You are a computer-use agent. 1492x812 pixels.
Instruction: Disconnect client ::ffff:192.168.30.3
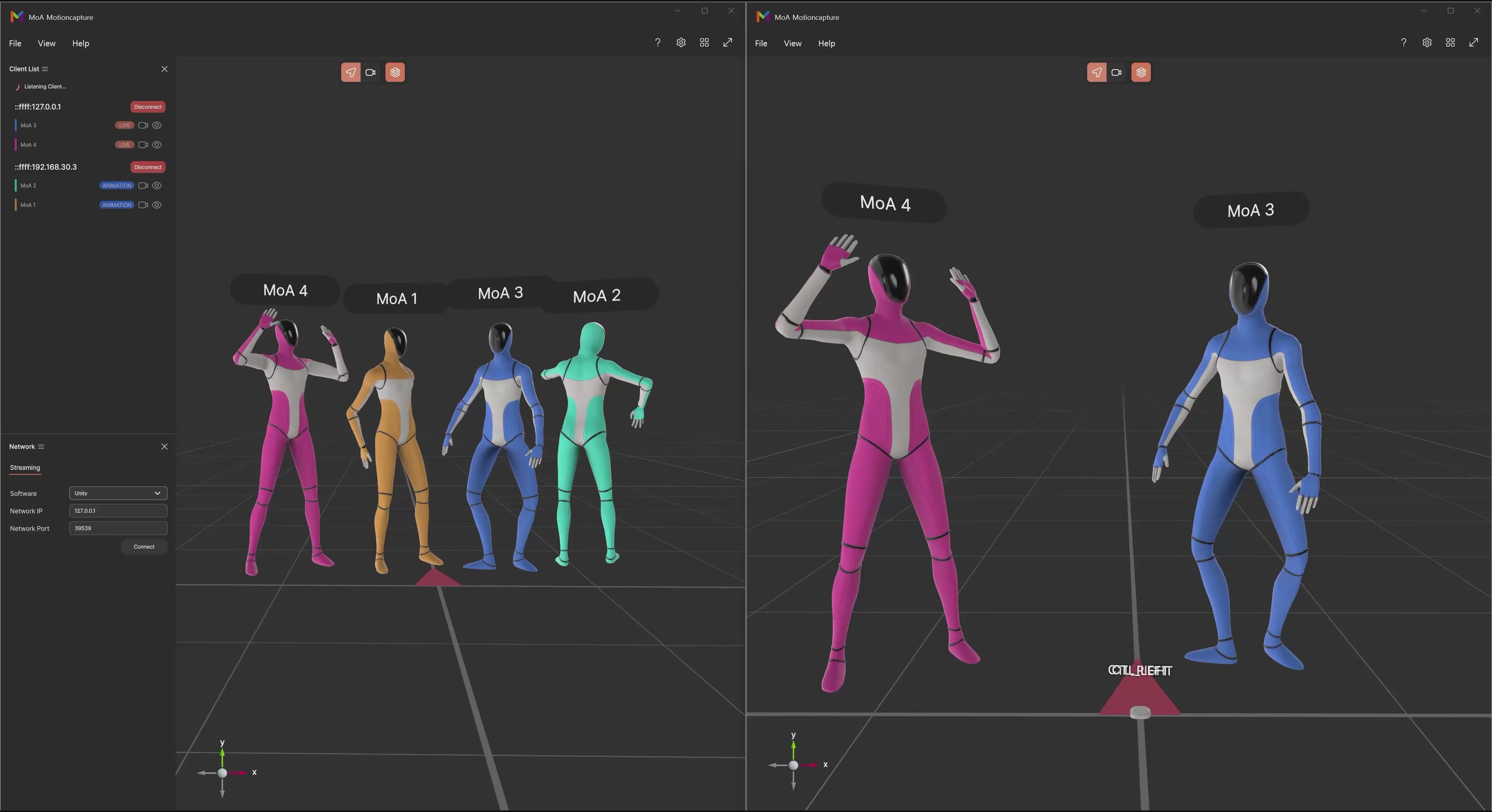click(148, 167)
